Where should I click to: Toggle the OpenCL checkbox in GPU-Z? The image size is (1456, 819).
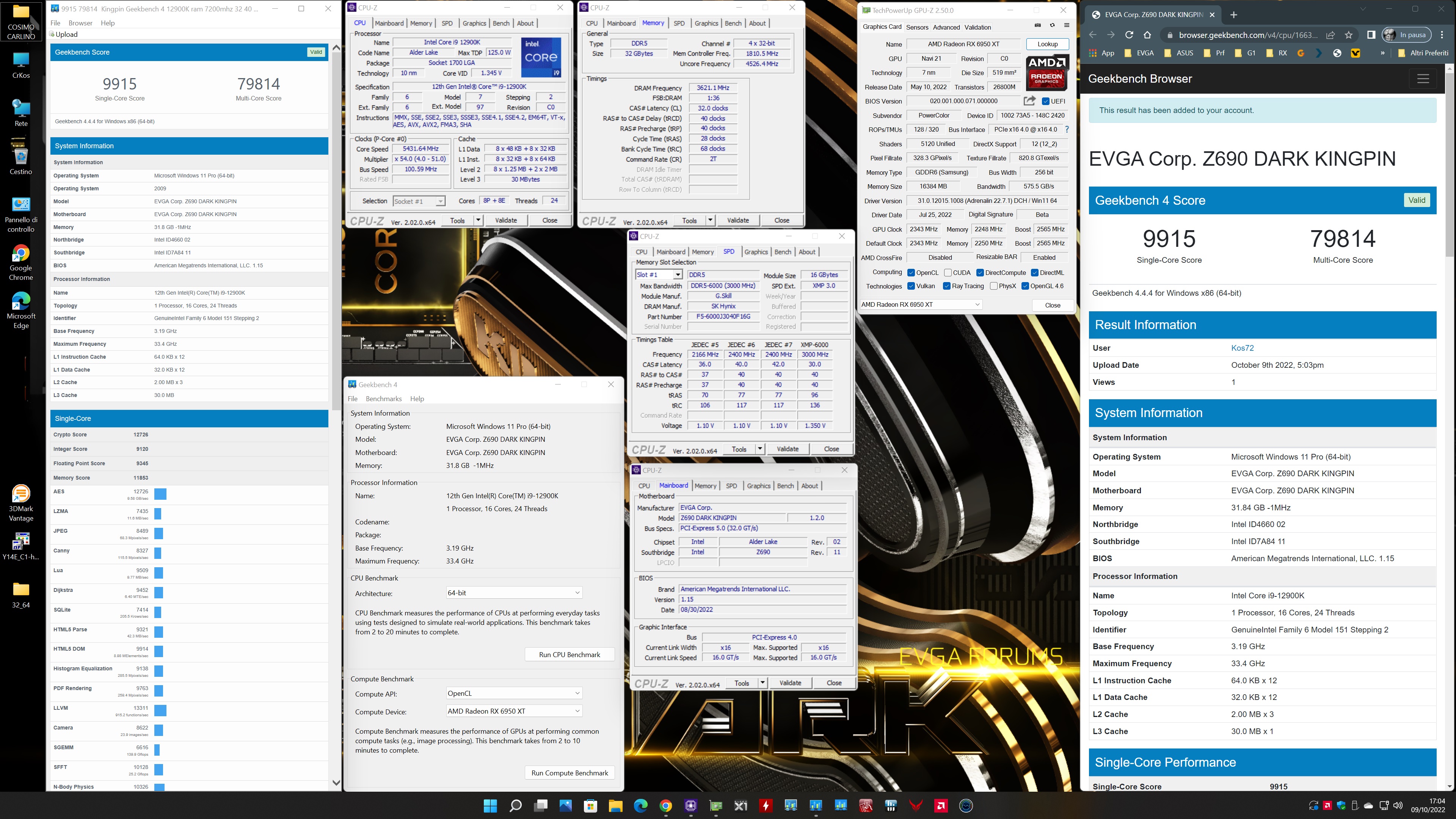pyautogui.click(x=911, y=273)
